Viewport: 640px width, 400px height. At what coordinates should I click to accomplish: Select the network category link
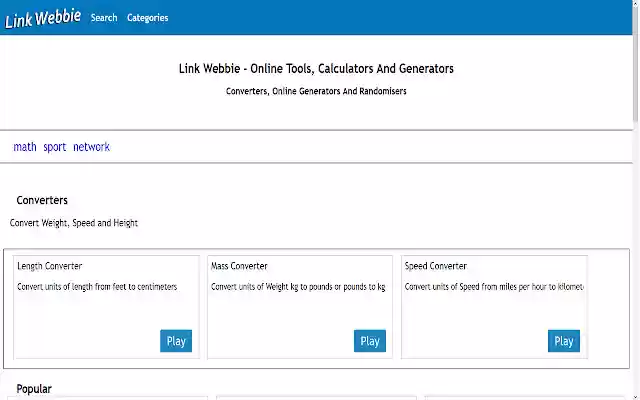[91, 147]
